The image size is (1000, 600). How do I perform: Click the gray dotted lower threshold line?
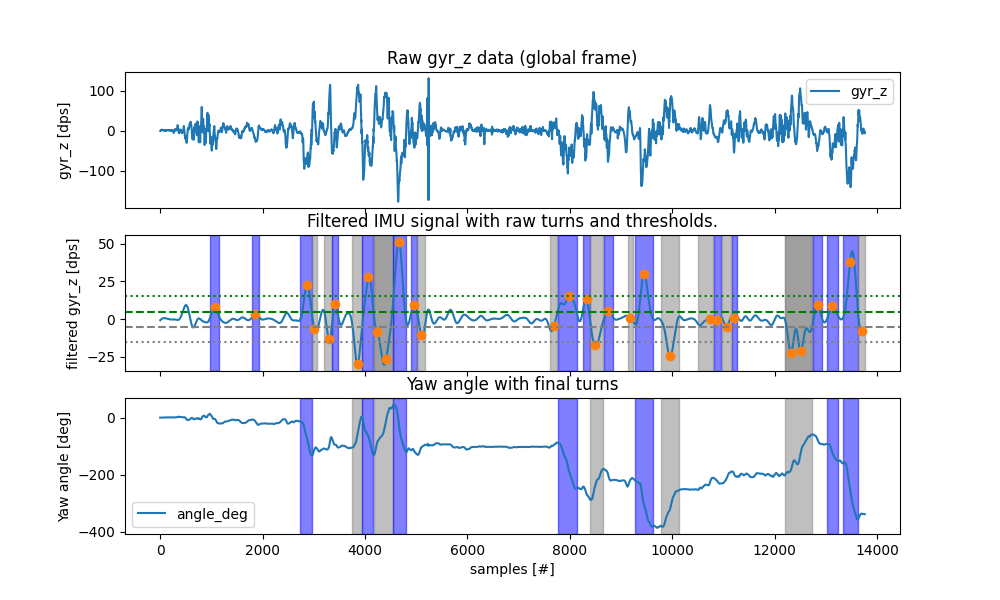[x=513, y=342]
